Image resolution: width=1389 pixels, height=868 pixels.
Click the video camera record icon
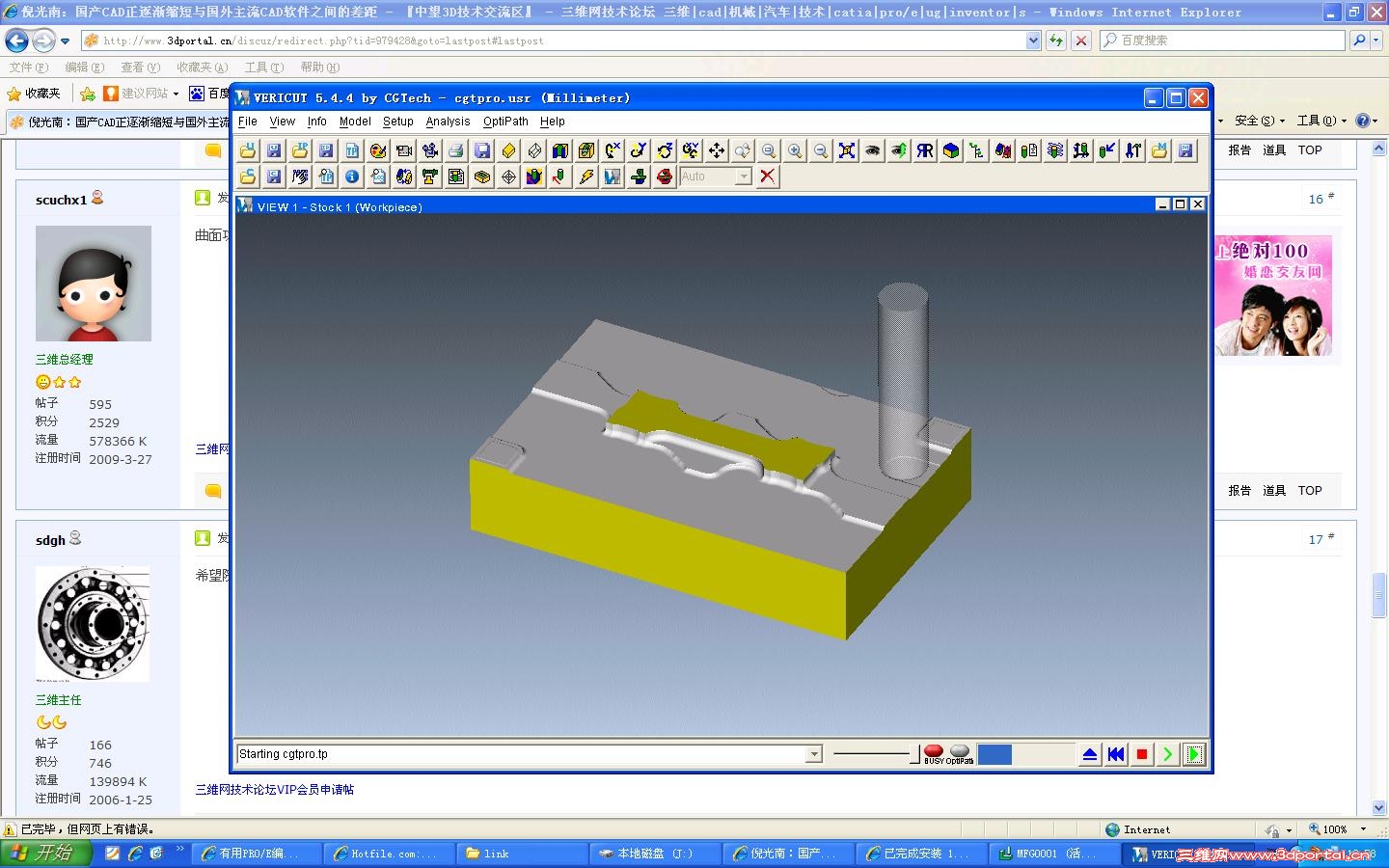pos(404,150)
